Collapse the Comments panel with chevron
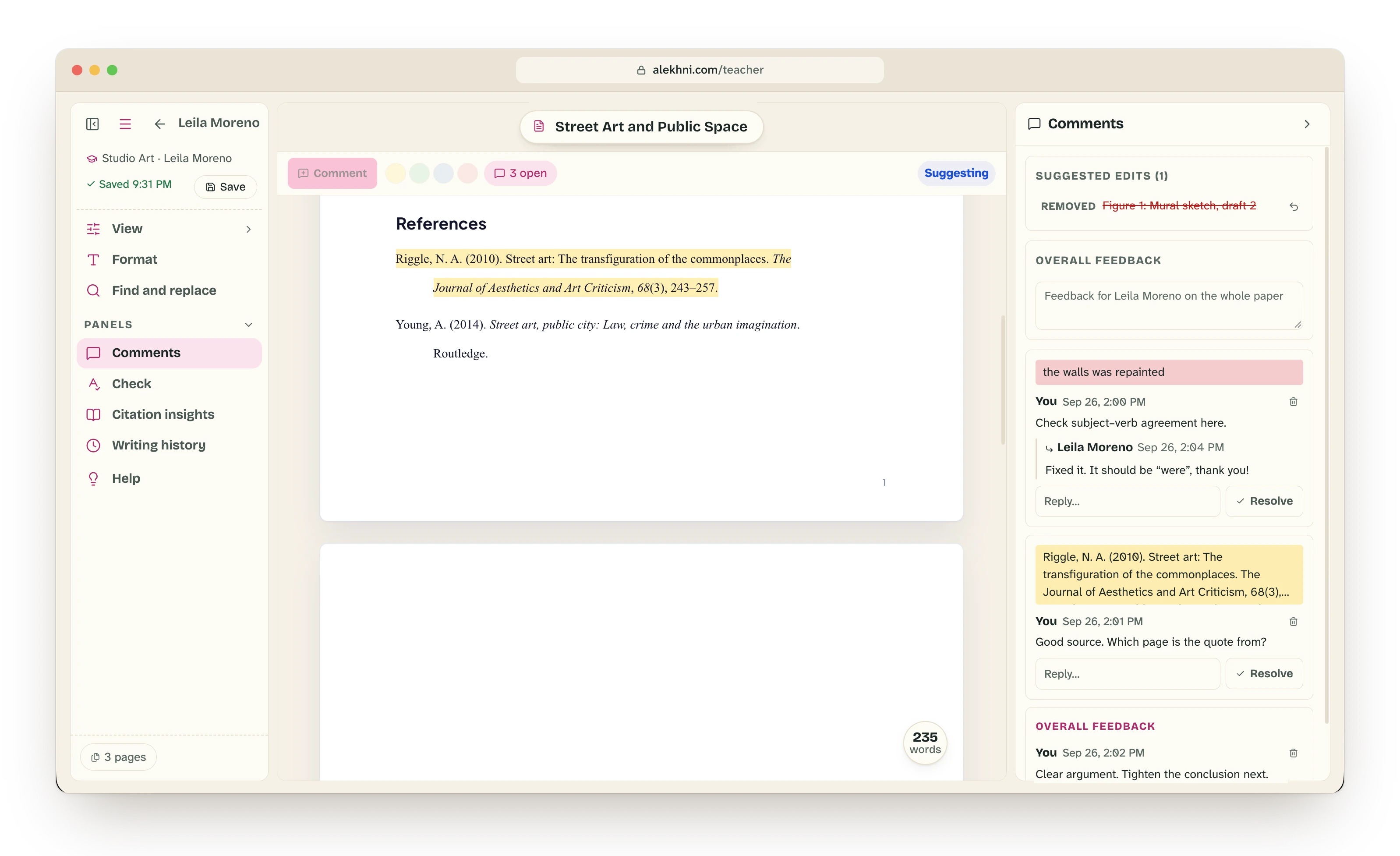The height and width of the screenshot is (856, 1400). (1307, 124)
